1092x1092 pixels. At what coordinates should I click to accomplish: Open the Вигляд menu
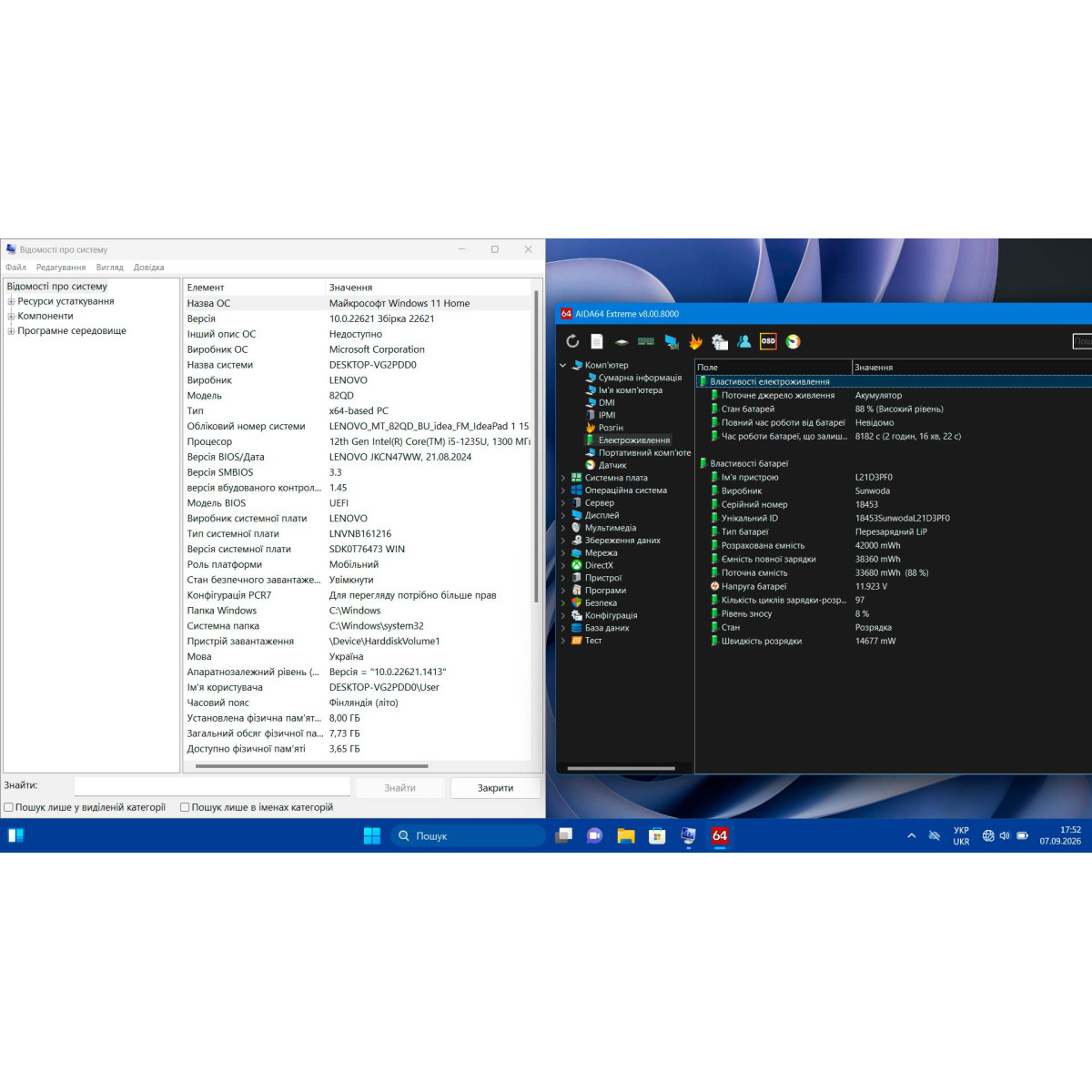(109, 268)
